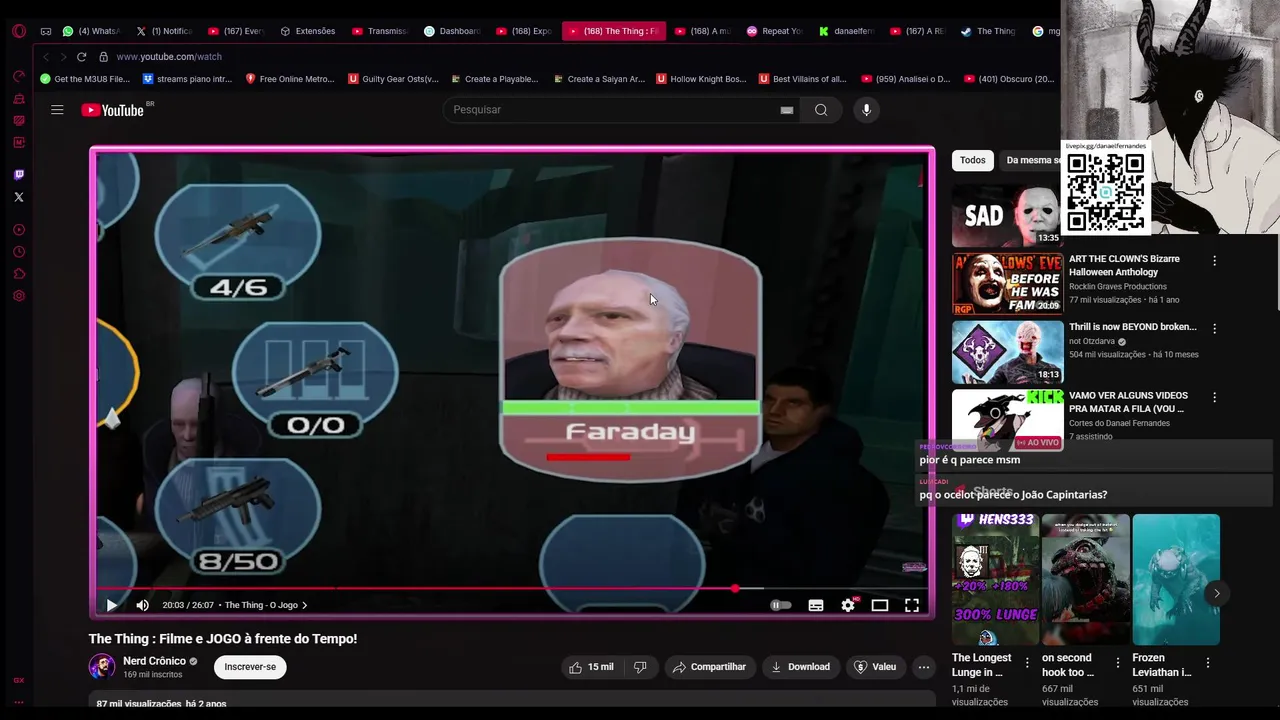Switch to theater mode
1280x720 pixels.
tap(880, 605)
